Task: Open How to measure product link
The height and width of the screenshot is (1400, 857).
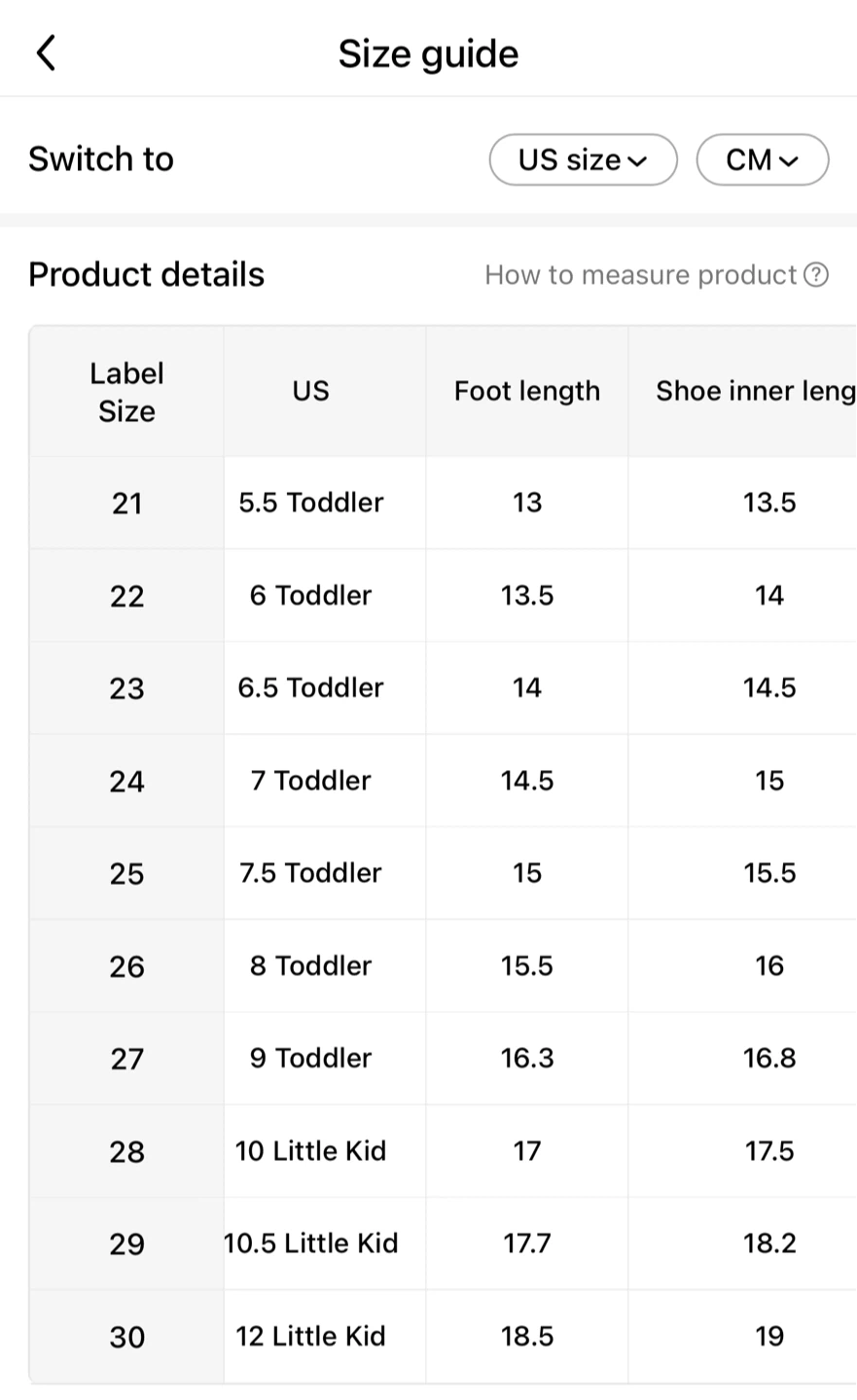Action: click(642, 274)
